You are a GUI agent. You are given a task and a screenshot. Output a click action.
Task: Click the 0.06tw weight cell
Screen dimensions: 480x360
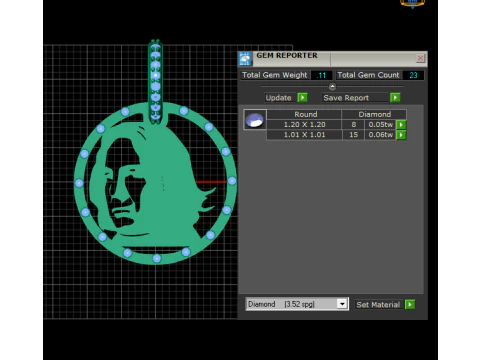pyautogui.click(x=380, y=135)
